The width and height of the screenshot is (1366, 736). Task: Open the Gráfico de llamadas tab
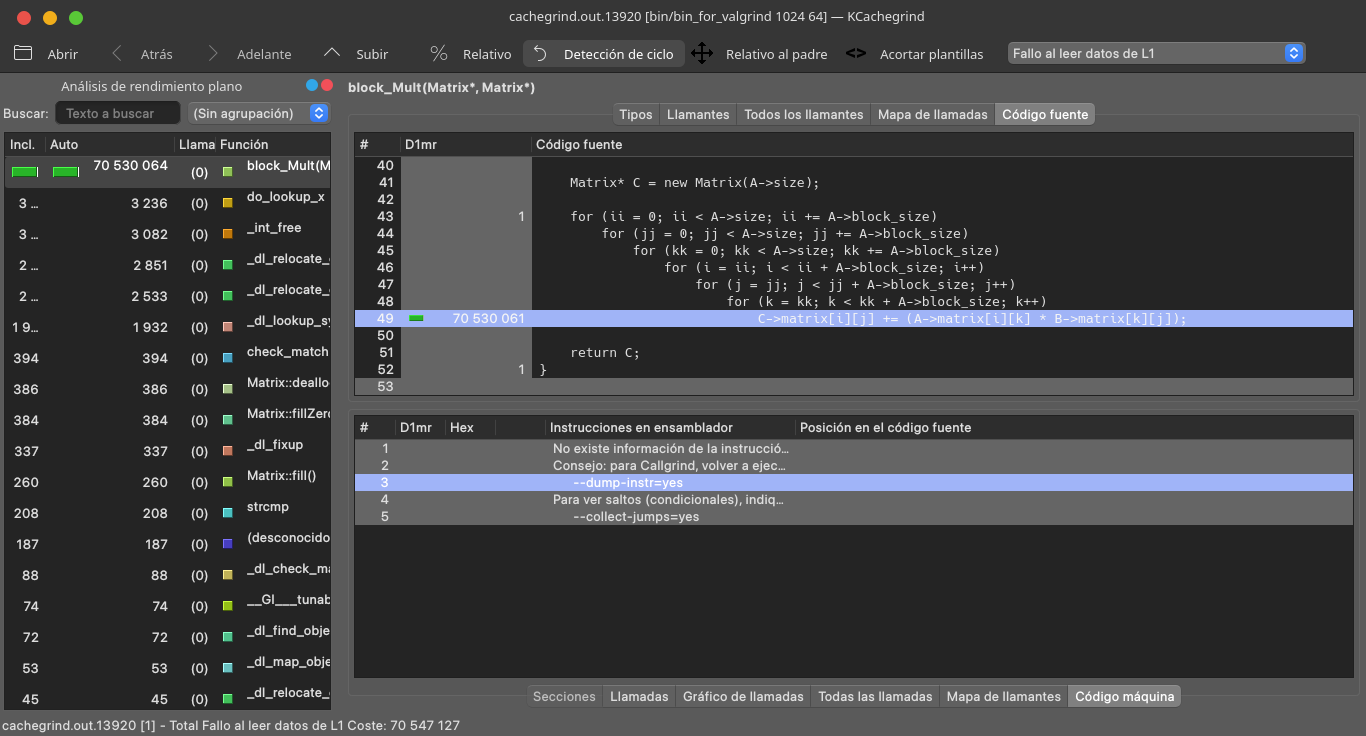pos(742,696)
